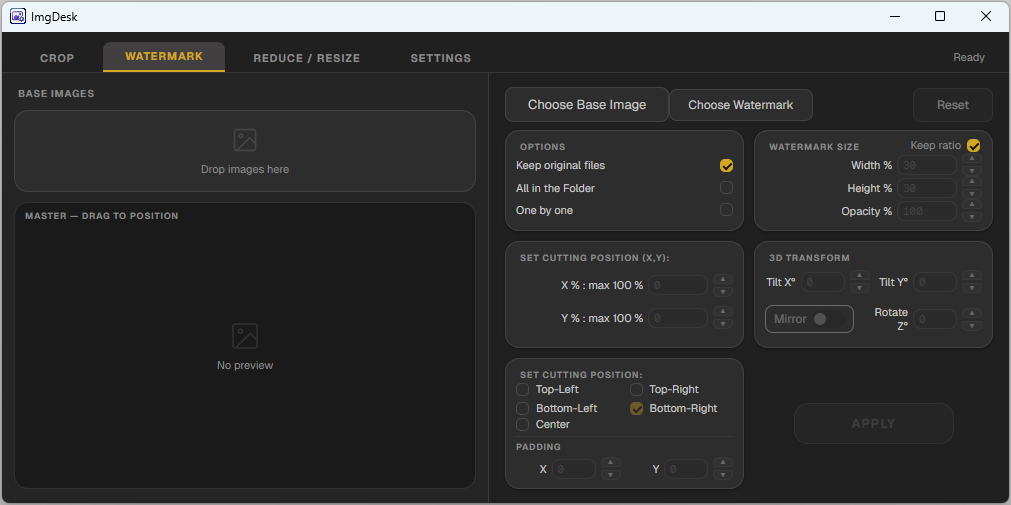Decrease Opacity % with down arrow
The width and height of the screenshot is (1011, 505).
point(972,217)
